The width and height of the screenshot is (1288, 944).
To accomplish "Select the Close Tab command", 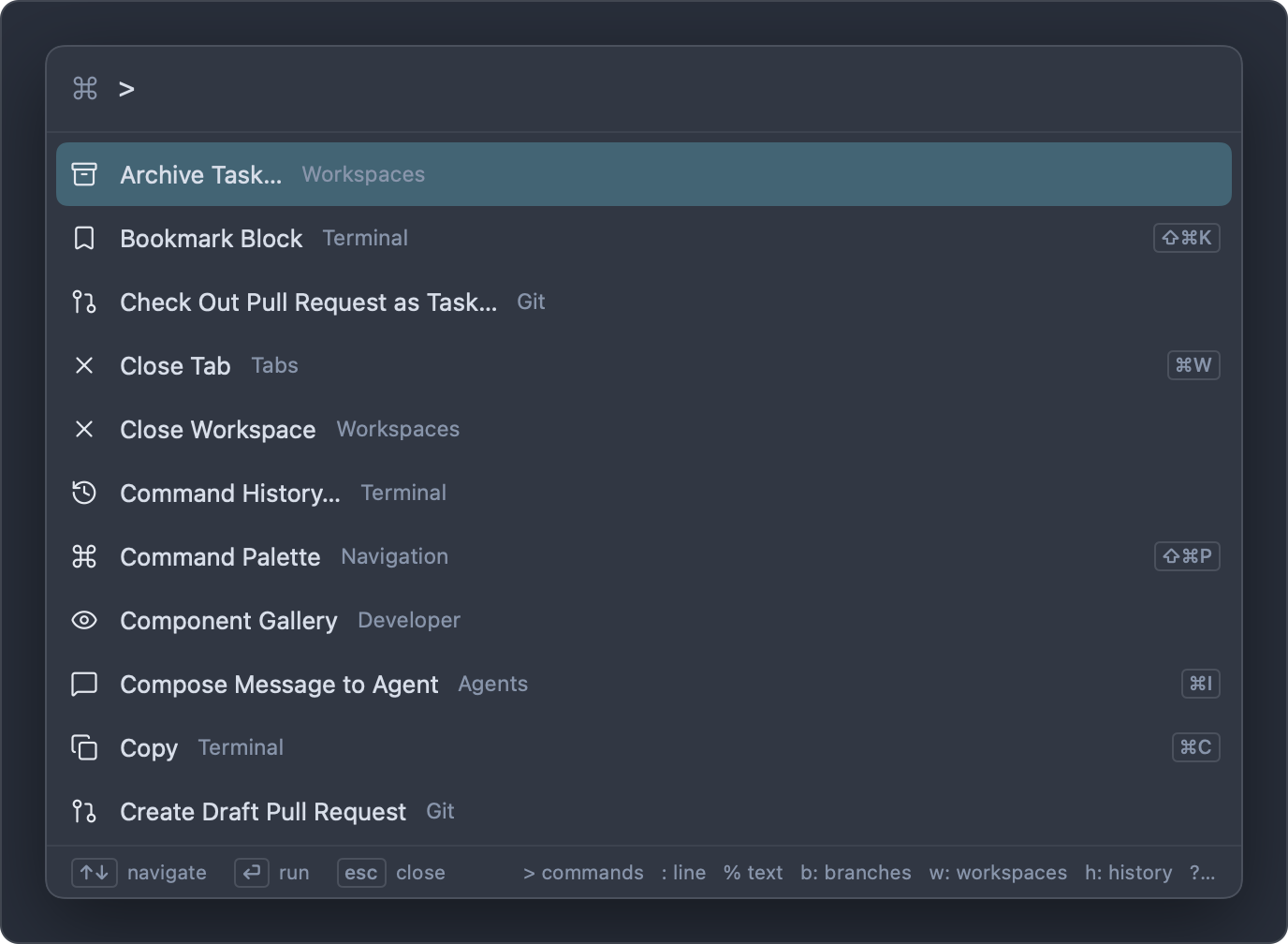I will 644,365.
